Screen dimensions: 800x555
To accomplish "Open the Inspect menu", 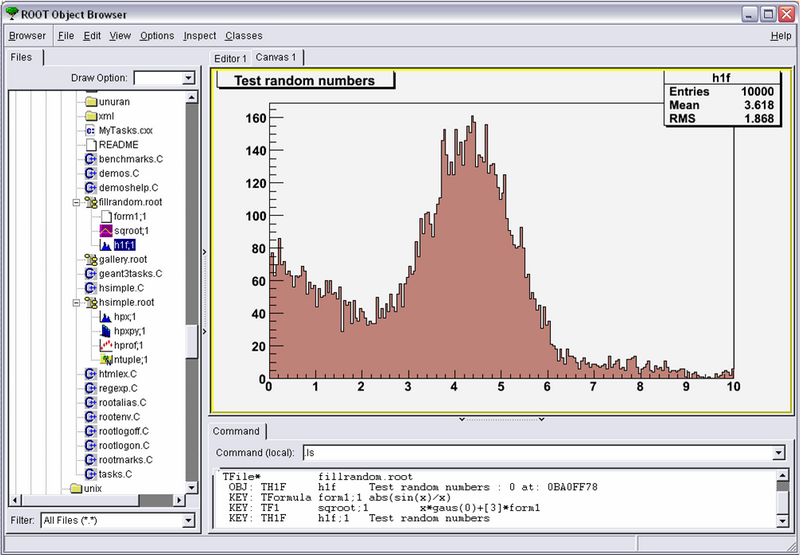I will click(x=199, y=36).
